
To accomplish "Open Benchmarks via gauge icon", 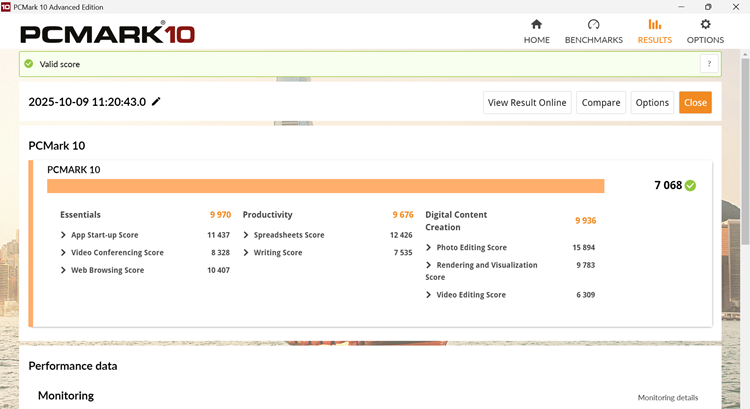I will pos(594,24).
